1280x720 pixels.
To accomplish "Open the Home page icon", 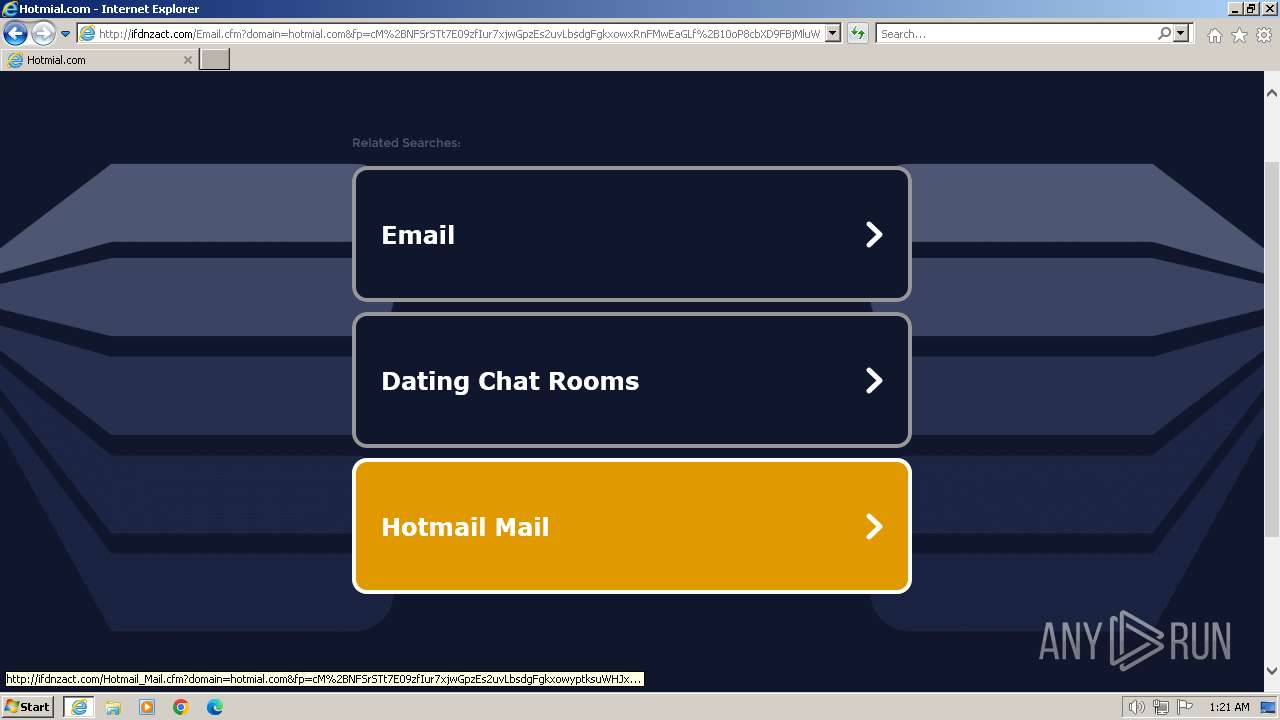I will pyautogui.click(x=1214, y=35).
